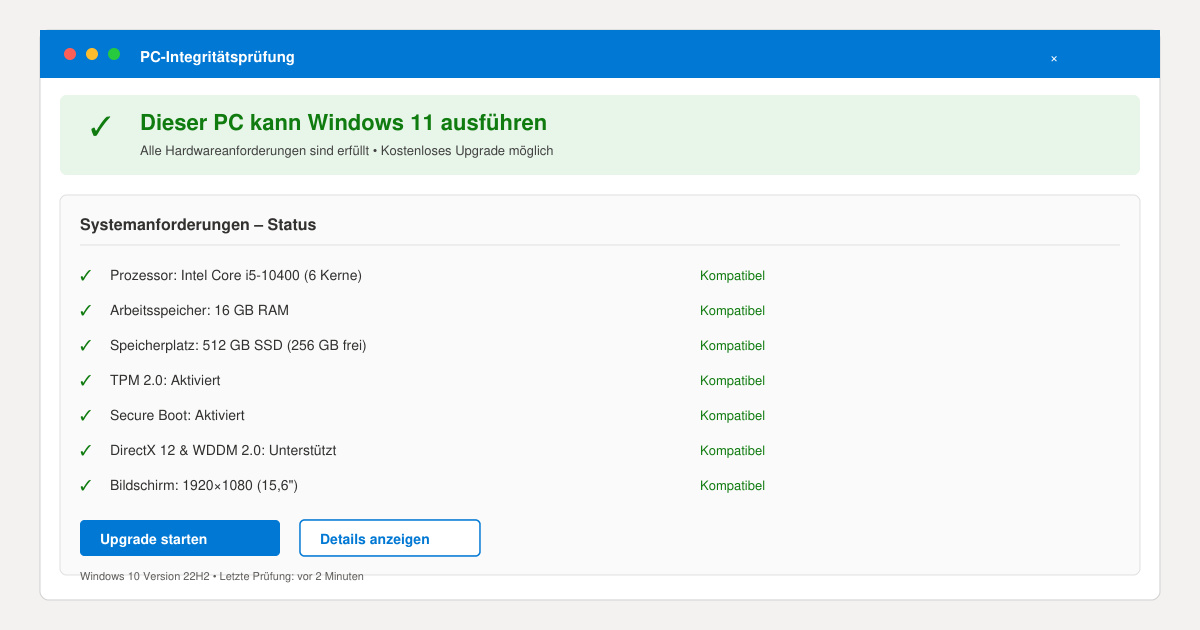Select 'TPM 2.0: Aktiviert' text

point(165,380)
